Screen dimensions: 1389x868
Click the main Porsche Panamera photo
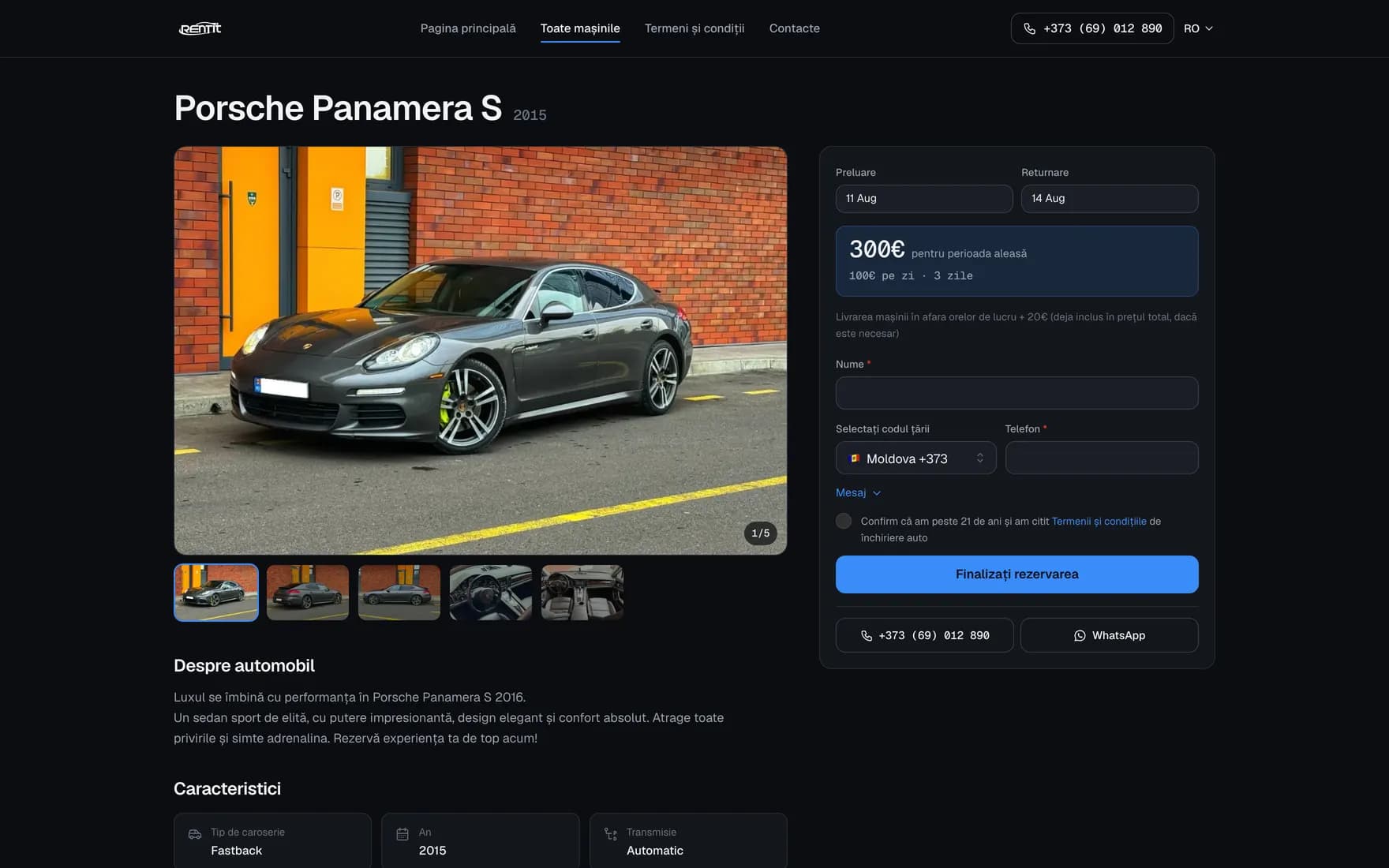click(481, 350)
